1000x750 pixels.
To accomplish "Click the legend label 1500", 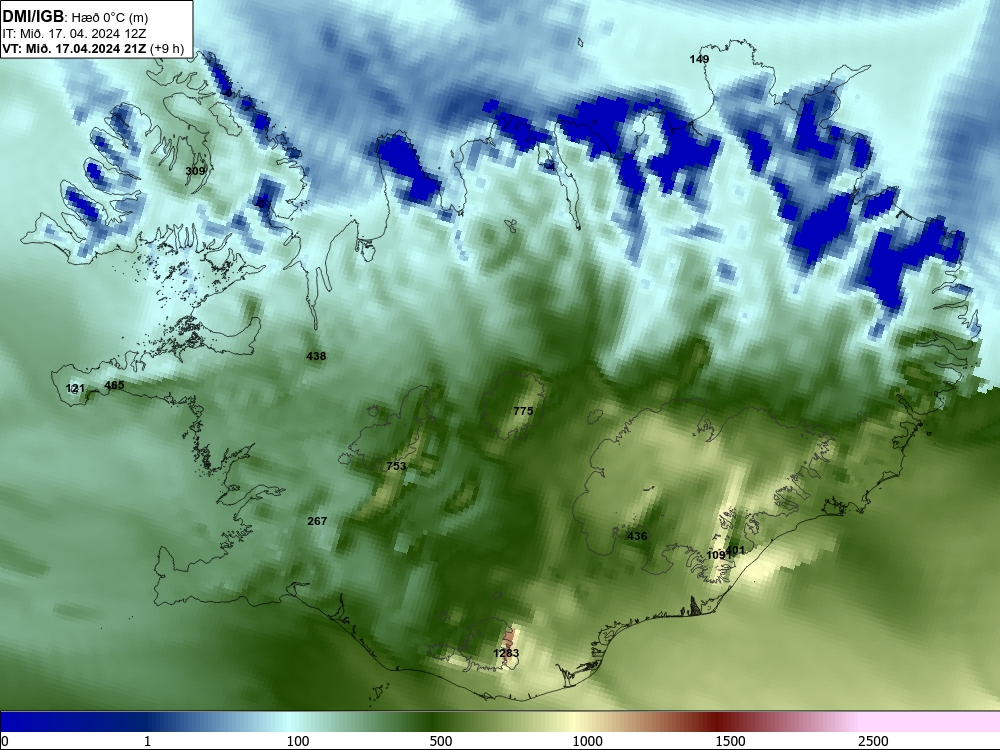I will [x=730, y=741].
